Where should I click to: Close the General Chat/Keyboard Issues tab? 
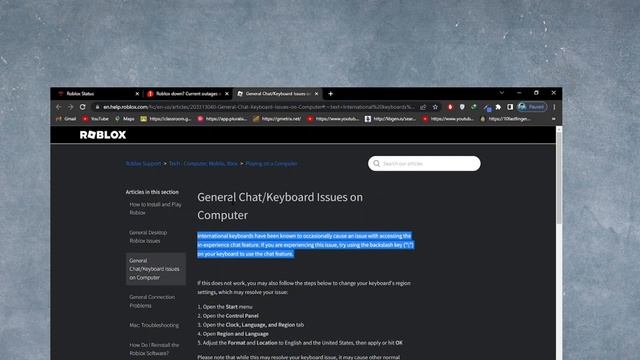pos(316,94)
